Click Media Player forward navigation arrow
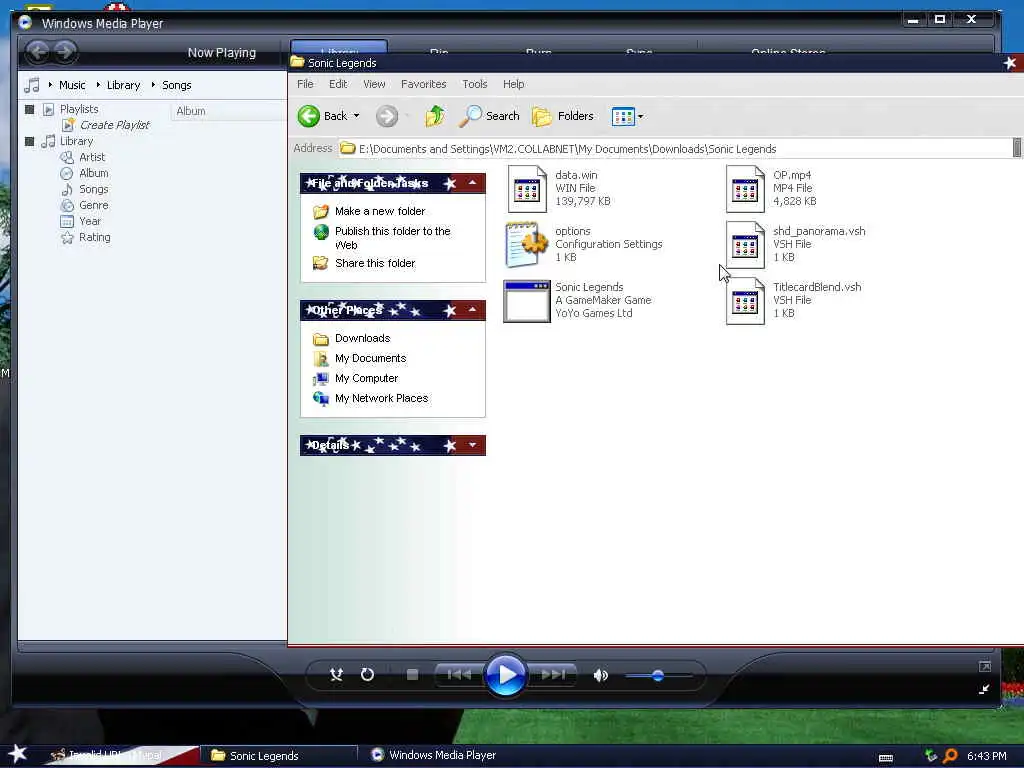 click(x=65, y=51)
